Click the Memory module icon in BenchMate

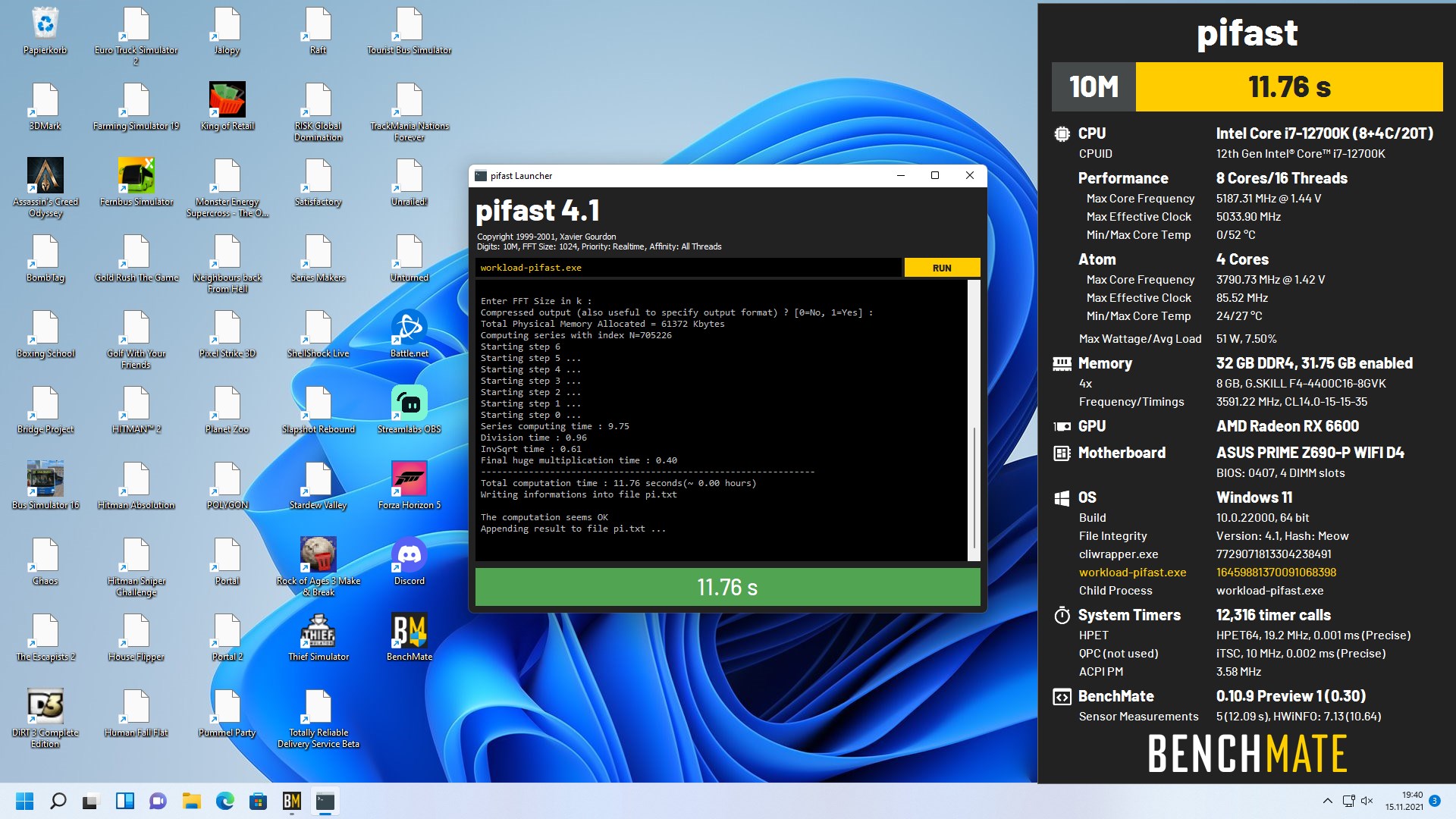click(x=1062, y=364)
